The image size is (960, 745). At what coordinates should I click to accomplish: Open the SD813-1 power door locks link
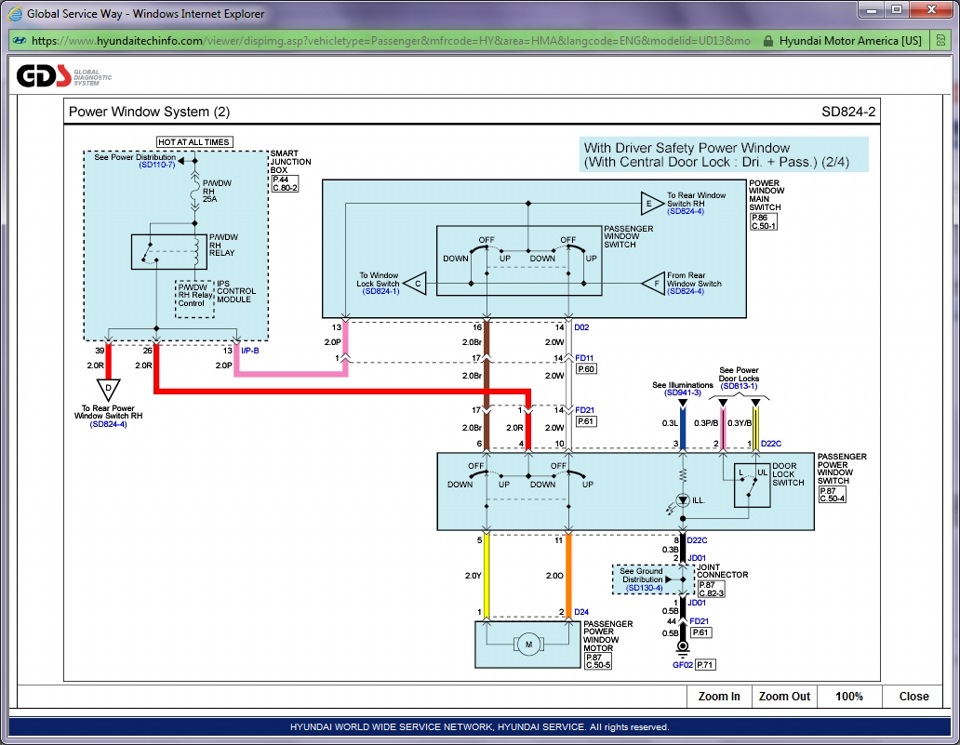click(x=739, y=386)
